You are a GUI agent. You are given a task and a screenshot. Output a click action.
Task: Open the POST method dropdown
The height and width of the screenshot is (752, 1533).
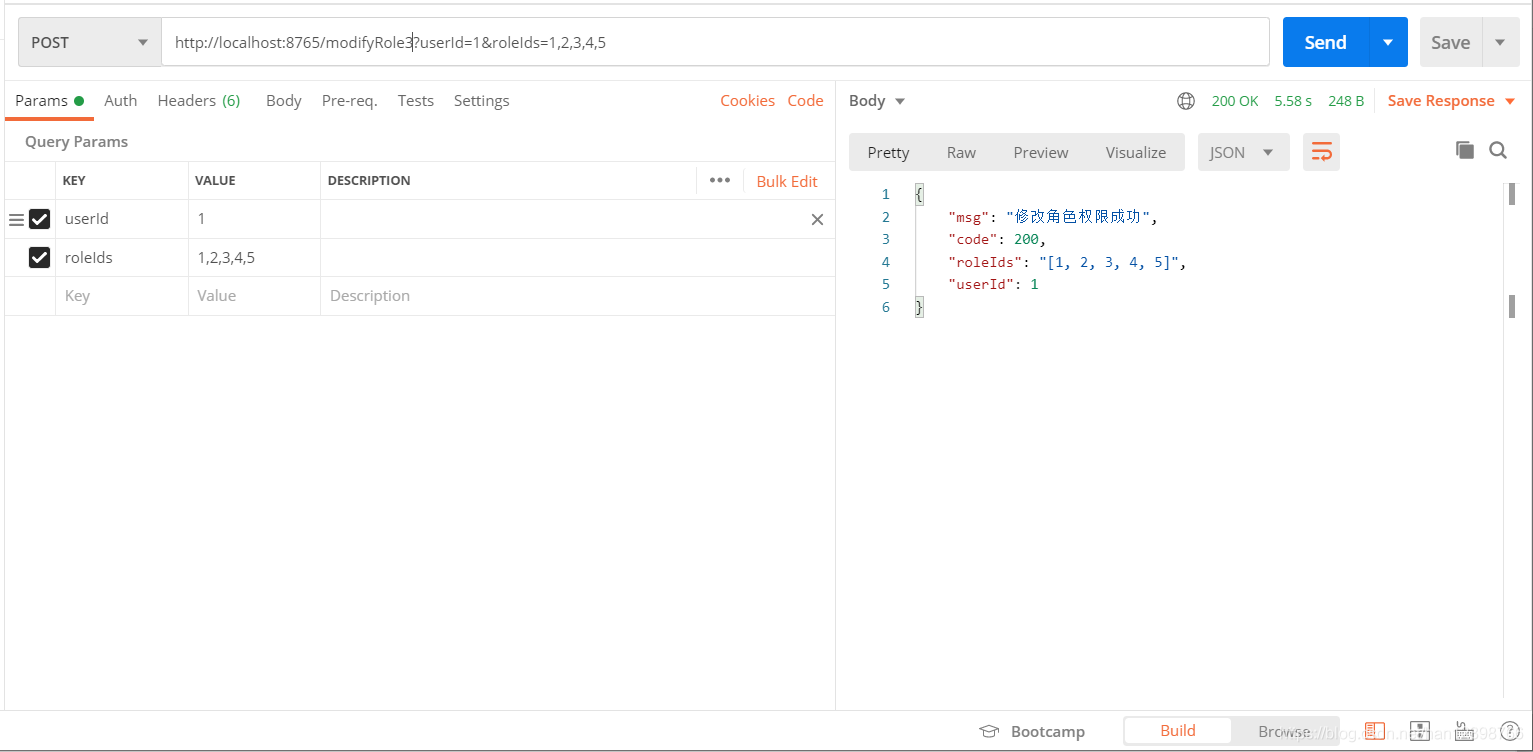tap(90, 43)
